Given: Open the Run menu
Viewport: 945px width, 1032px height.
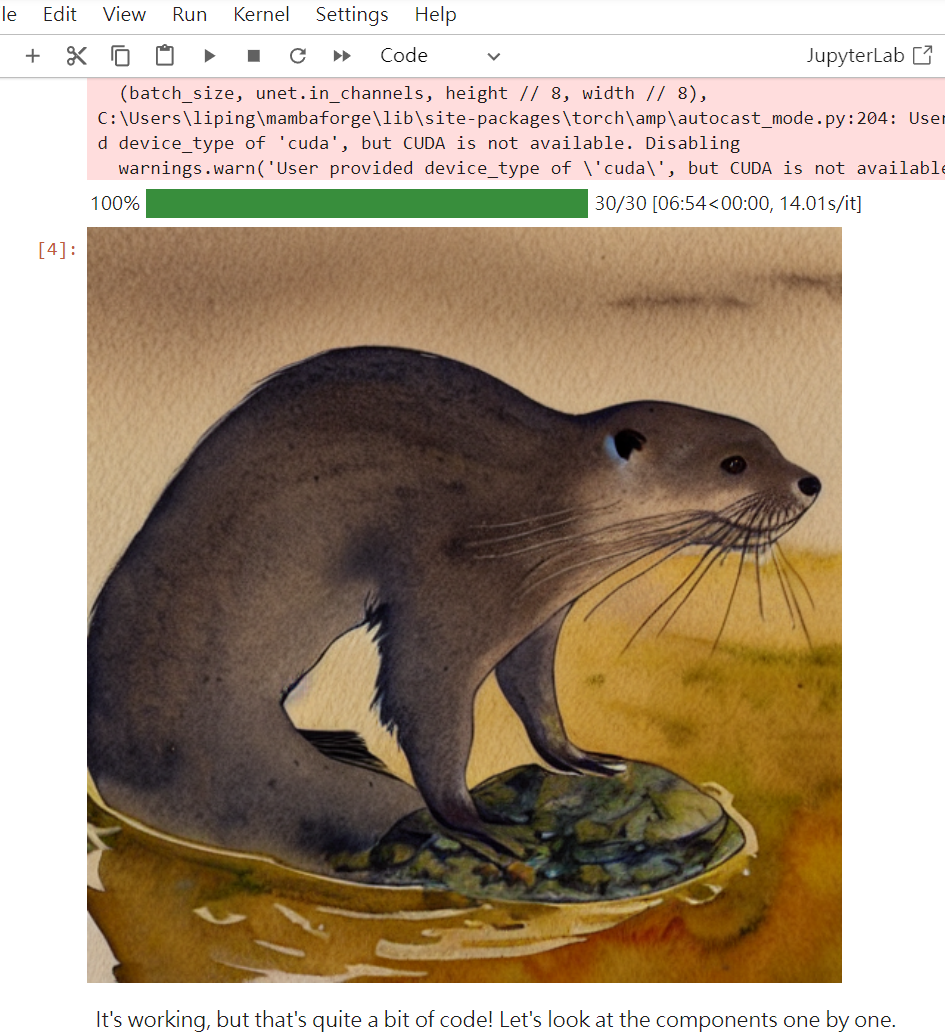Looking at the screenshot, I should point(190,14).
